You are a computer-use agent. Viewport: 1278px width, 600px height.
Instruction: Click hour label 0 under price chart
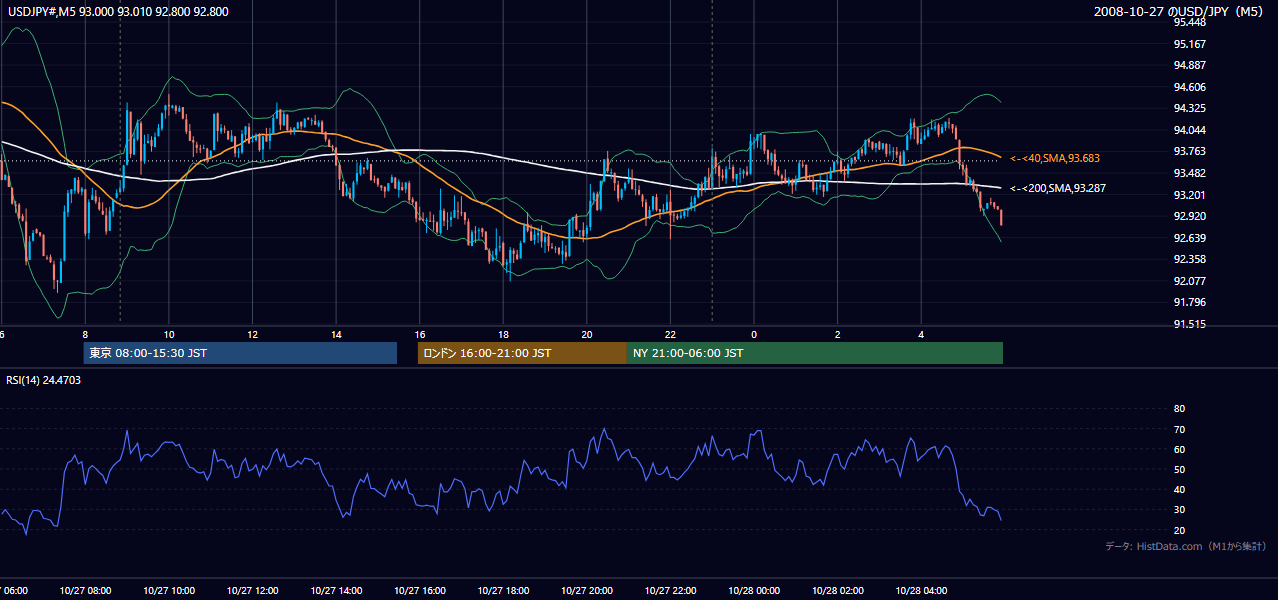pos(754,334)
